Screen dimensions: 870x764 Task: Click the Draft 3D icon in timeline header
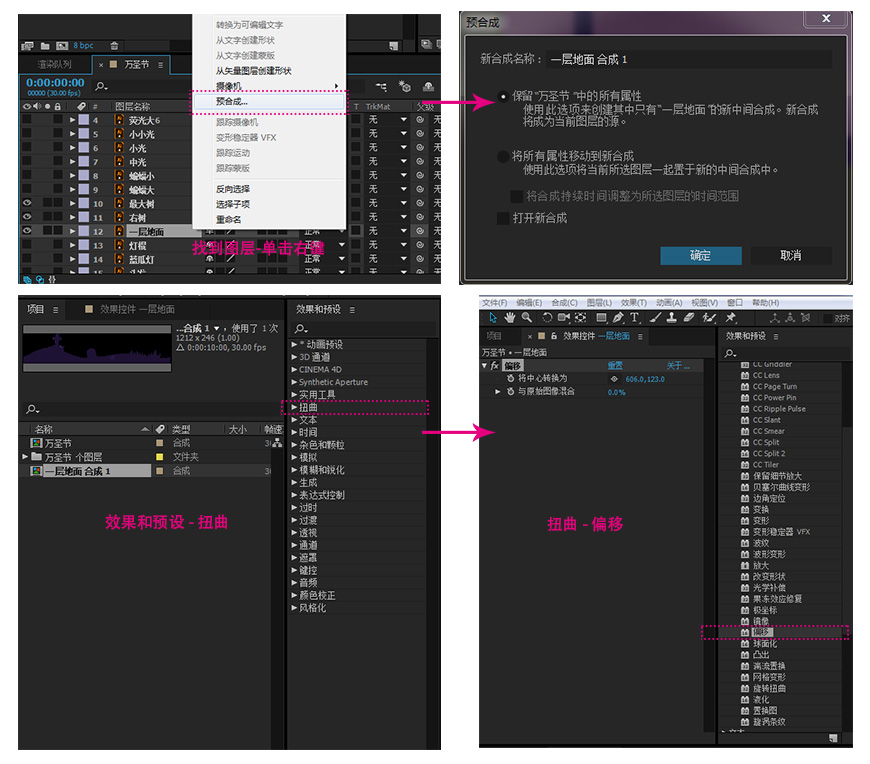404,87
